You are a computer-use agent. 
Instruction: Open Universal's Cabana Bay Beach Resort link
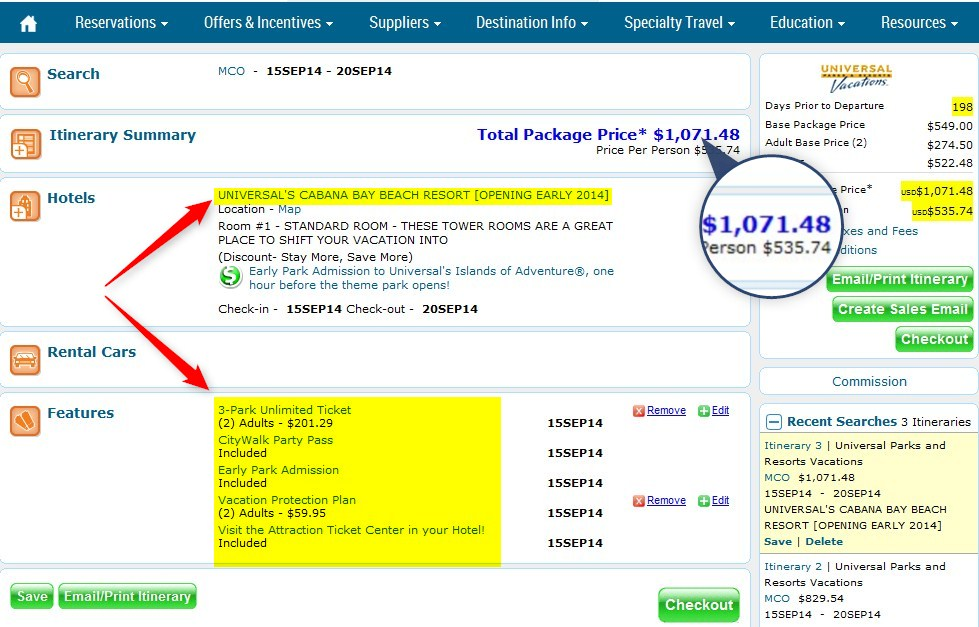click(x=413, y=195)
